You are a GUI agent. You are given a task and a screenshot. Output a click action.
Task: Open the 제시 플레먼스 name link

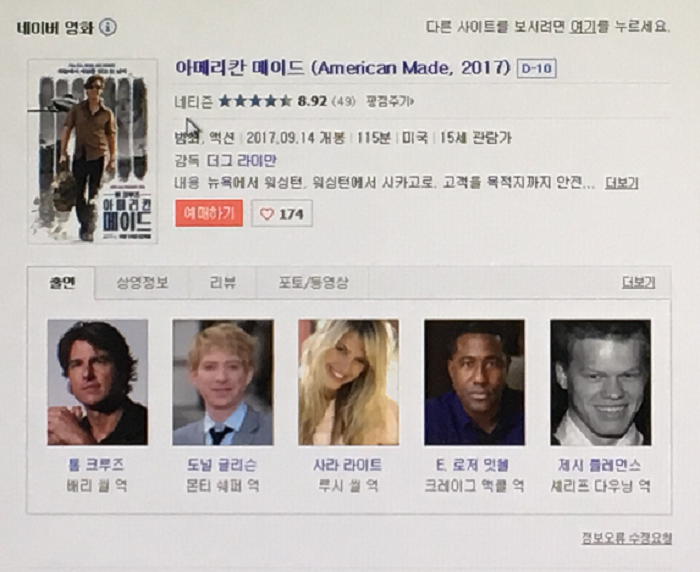600,465
